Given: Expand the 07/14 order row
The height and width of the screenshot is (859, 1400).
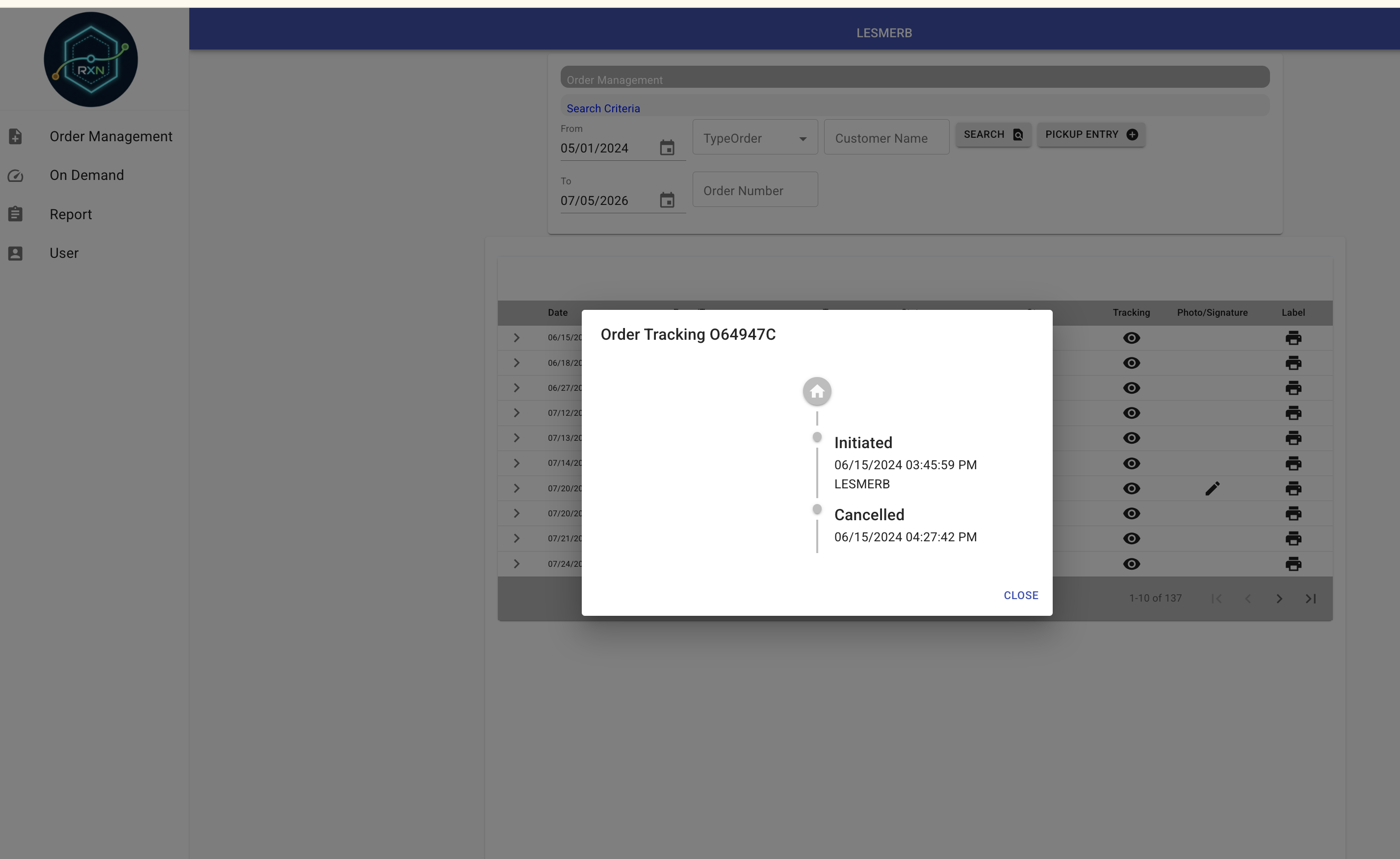Looking at the screenshot, I should [x=516, y=463].
